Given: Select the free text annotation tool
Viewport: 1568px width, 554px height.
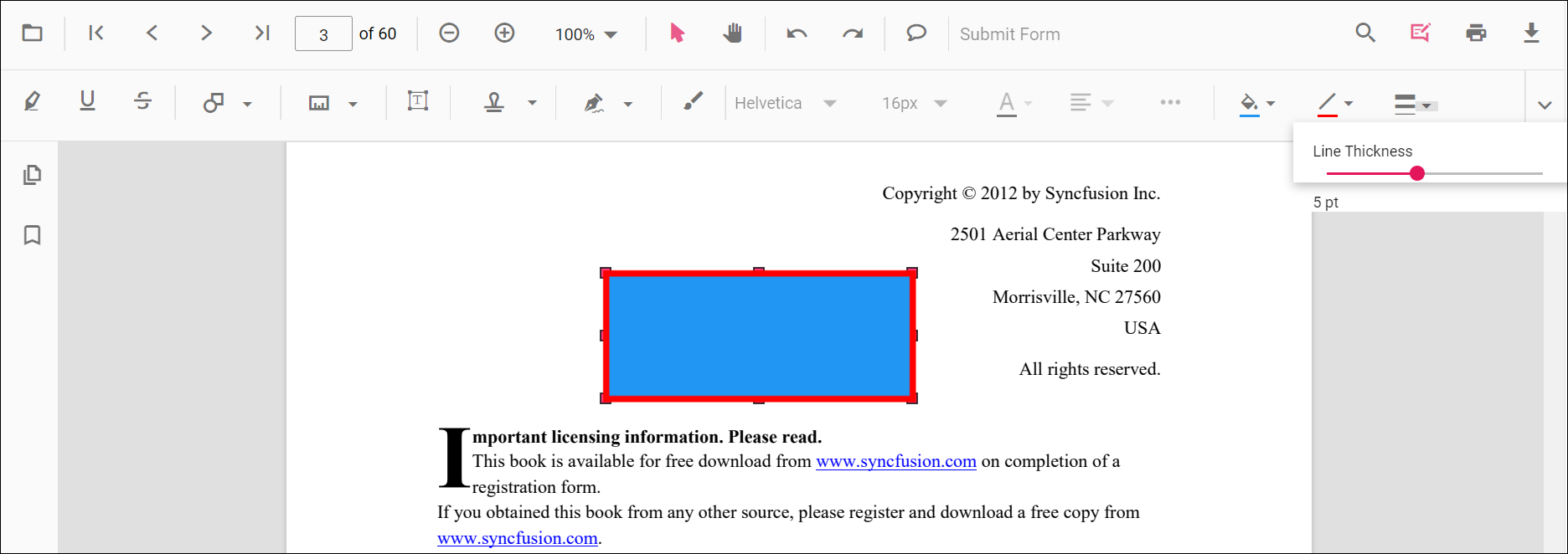Looking at the screenshot, I should (x=417, y=102).
